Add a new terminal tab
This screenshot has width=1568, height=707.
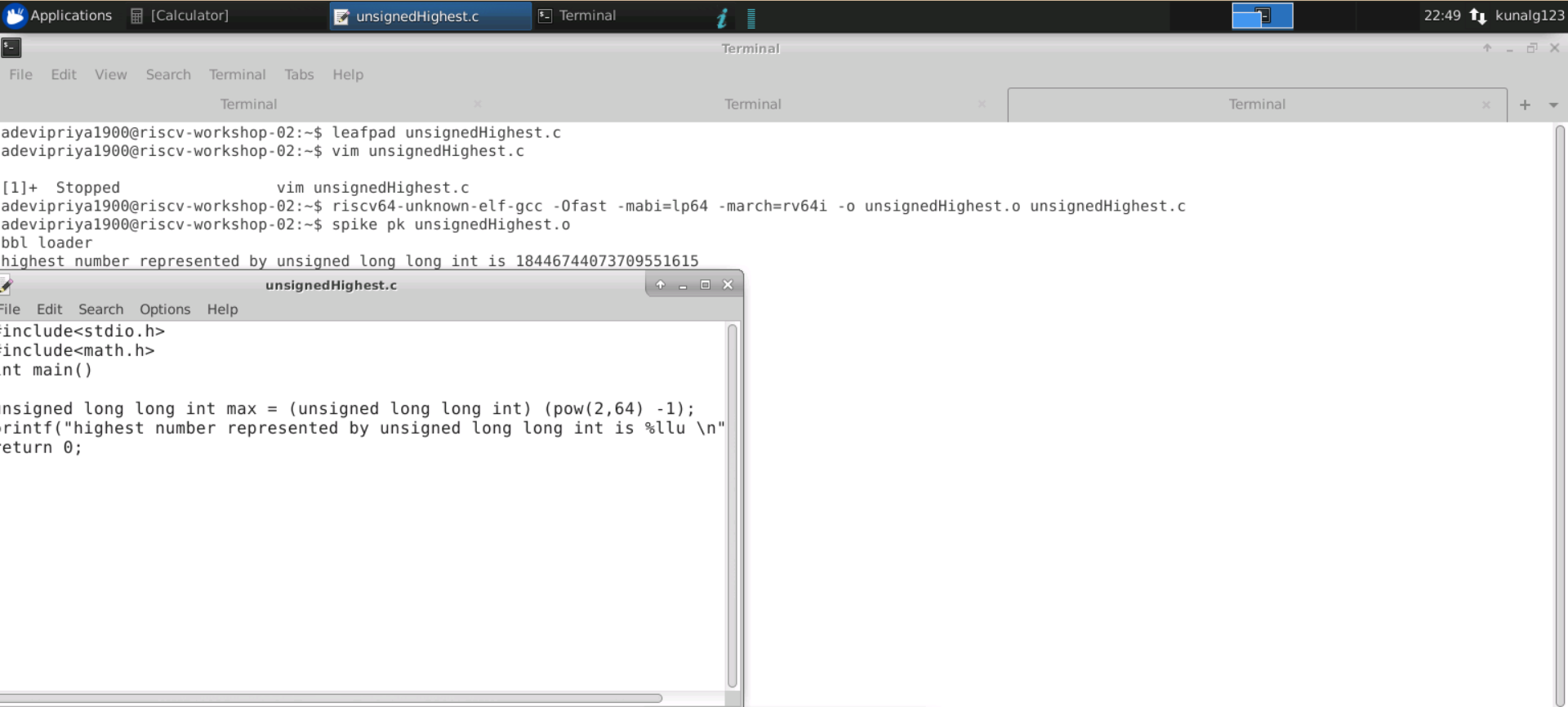(1525, 104)
